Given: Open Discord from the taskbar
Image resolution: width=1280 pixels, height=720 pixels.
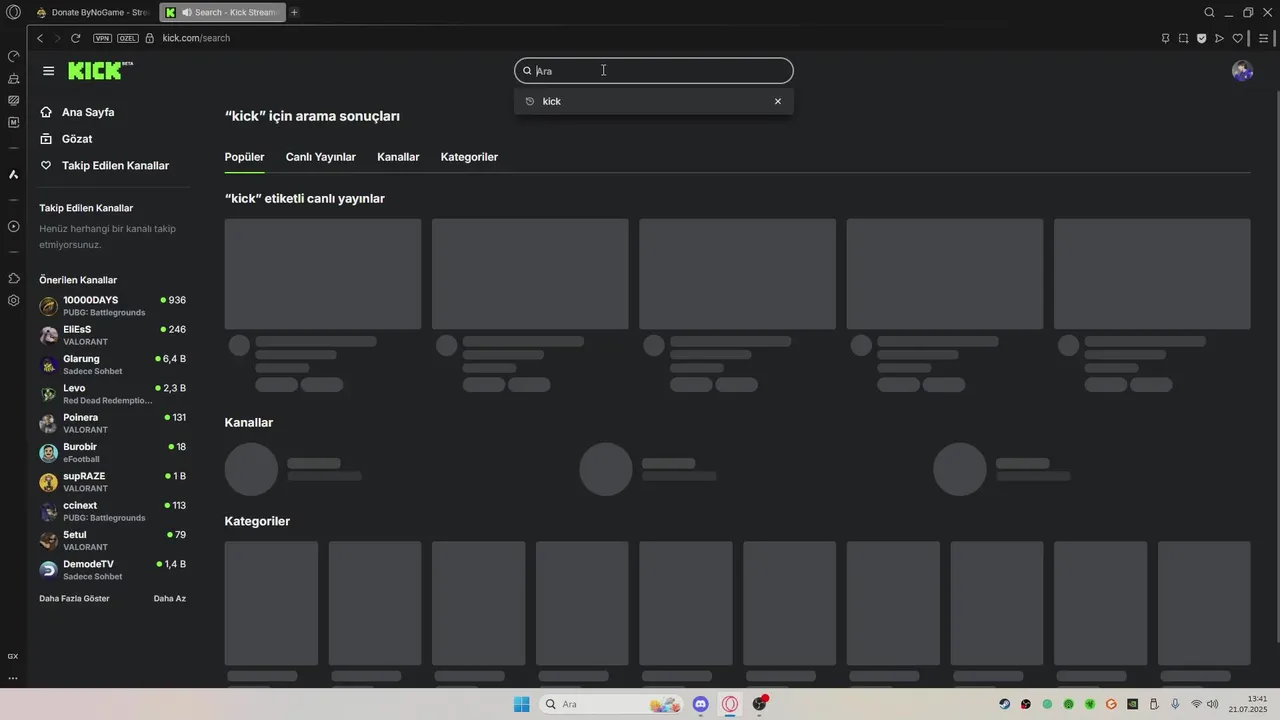Looking at the screenshot, I should pyautogui.click(x=701, y=704).
